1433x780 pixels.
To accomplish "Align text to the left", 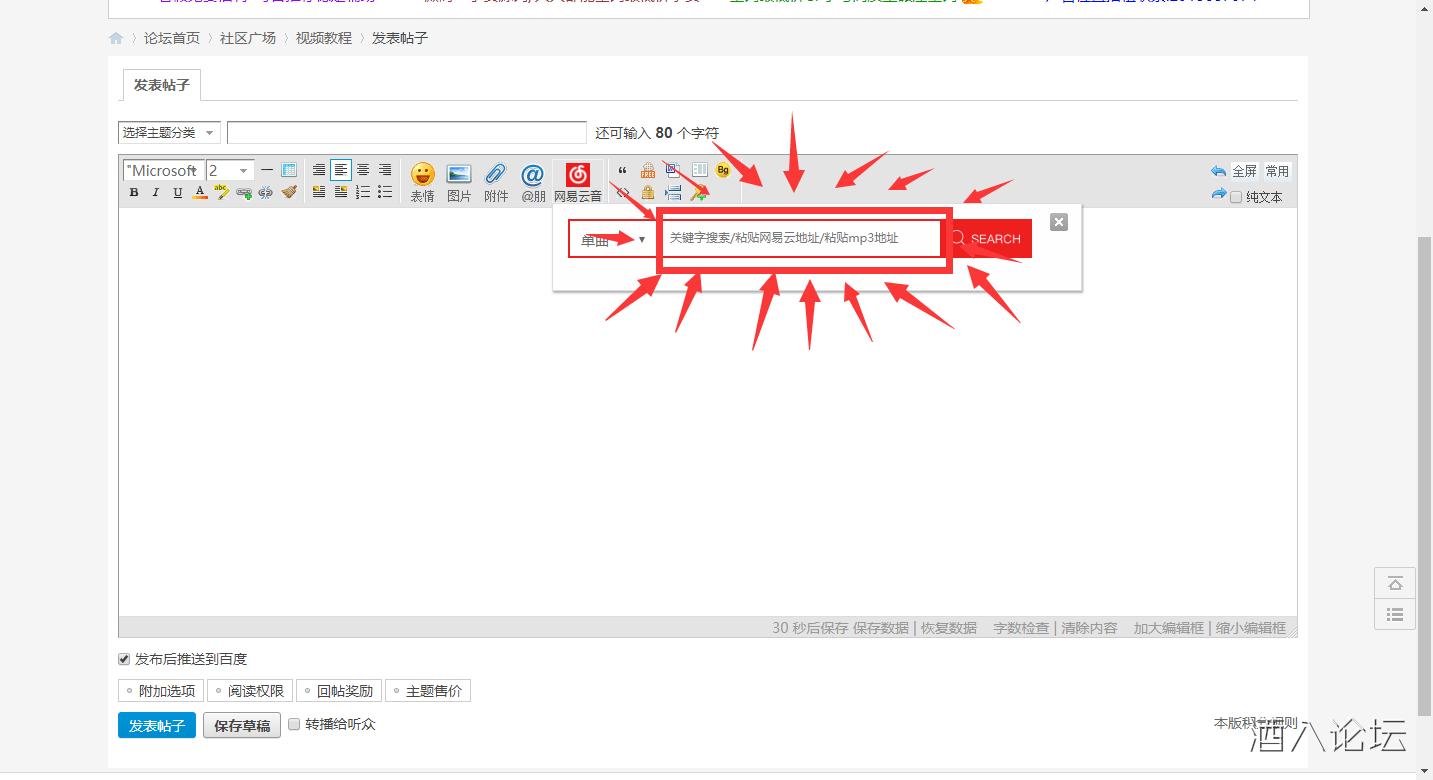I will pyautogui.click(x=341, y=170).
